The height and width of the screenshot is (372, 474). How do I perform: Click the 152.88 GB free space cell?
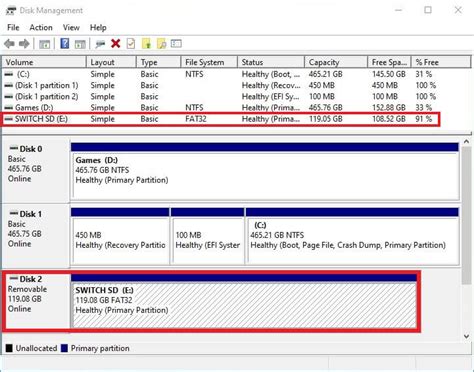[389, 107]
